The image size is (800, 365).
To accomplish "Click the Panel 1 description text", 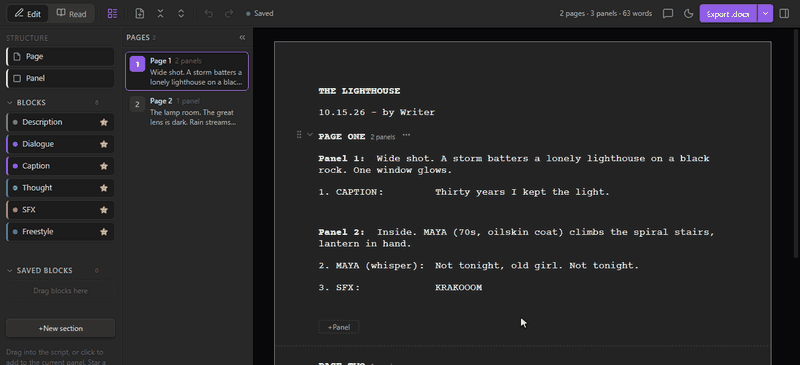I will coord(514,164).
